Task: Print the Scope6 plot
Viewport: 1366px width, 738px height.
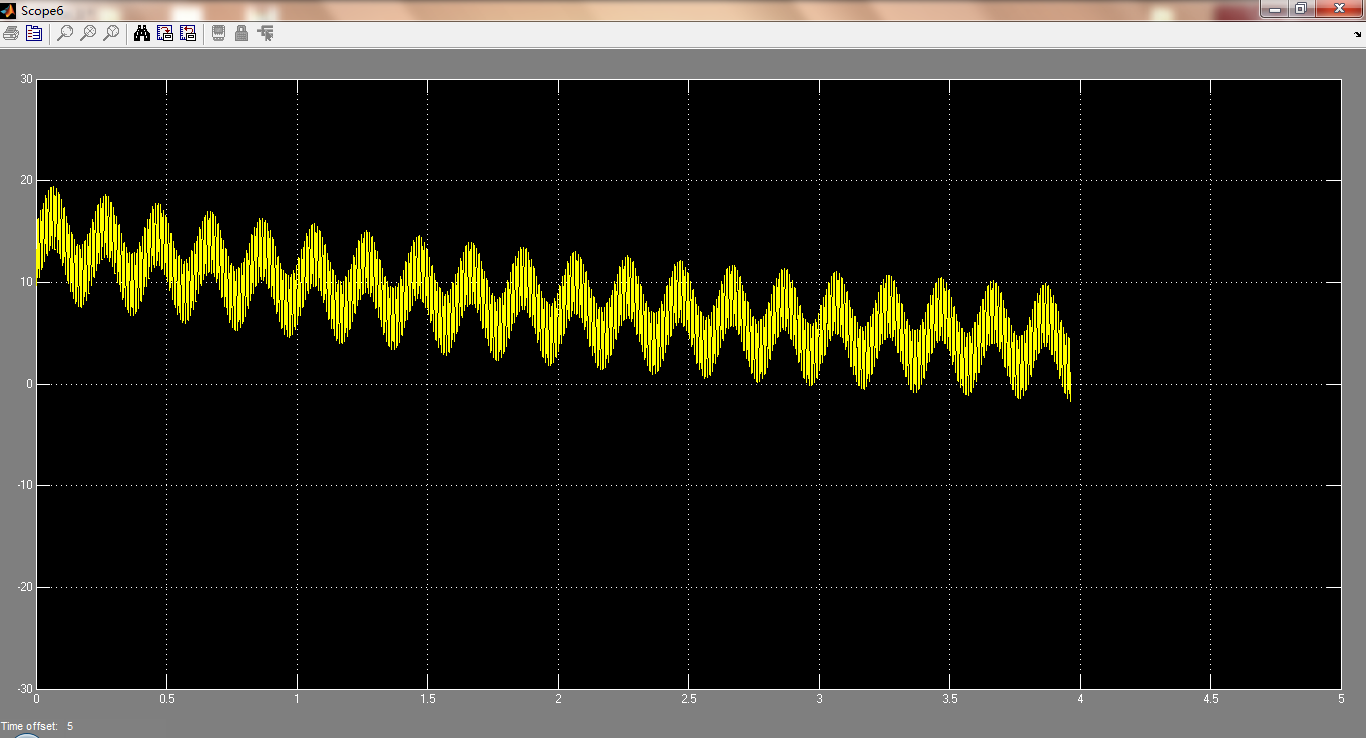Action: [11, 33]
